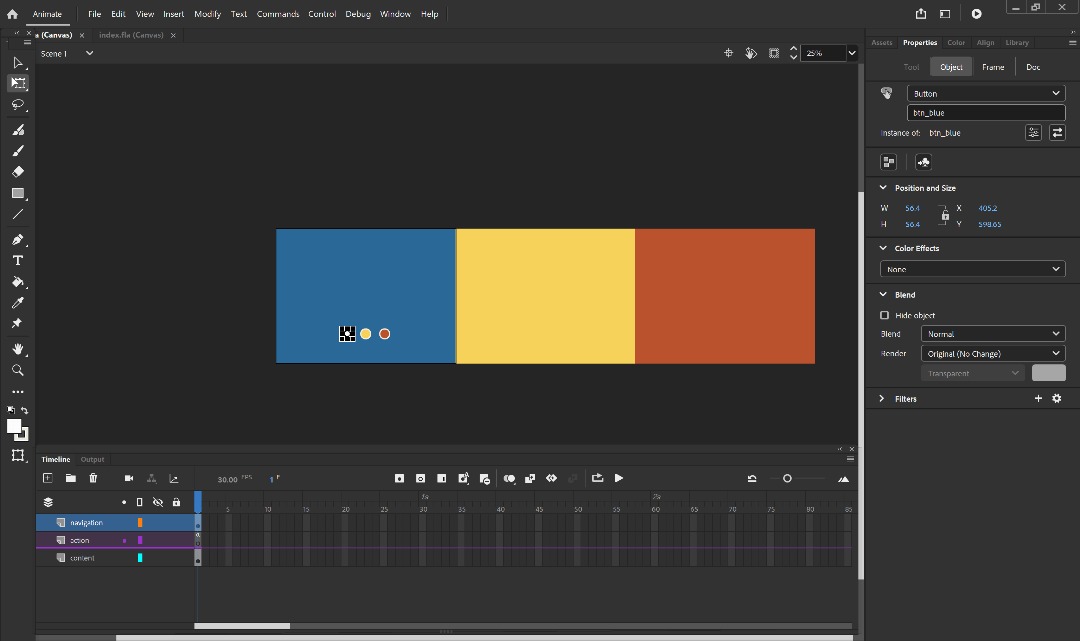
Task: Select the Eraser tool
Action: point(18,171)
